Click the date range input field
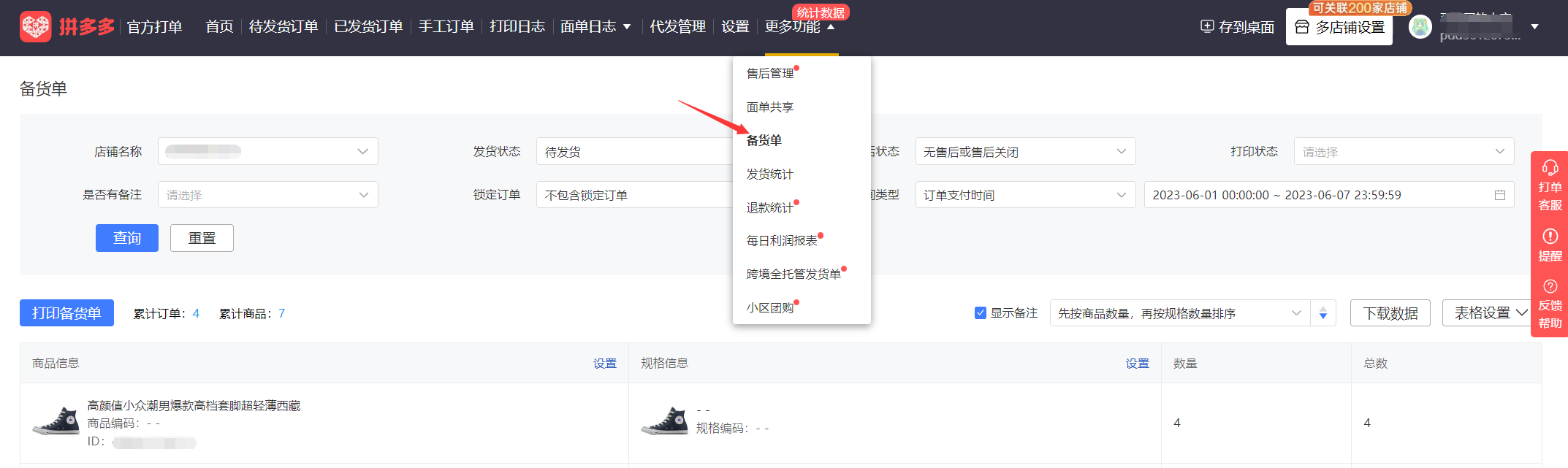1568x468 pixels. (1329, 195)
